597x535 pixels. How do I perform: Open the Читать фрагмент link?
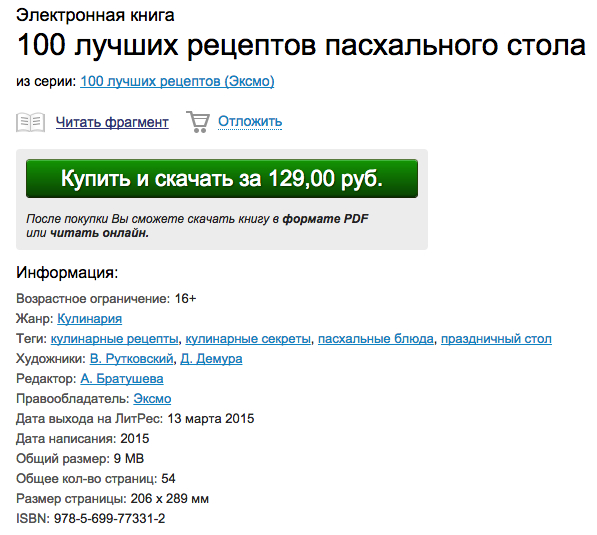click(112, 122)
